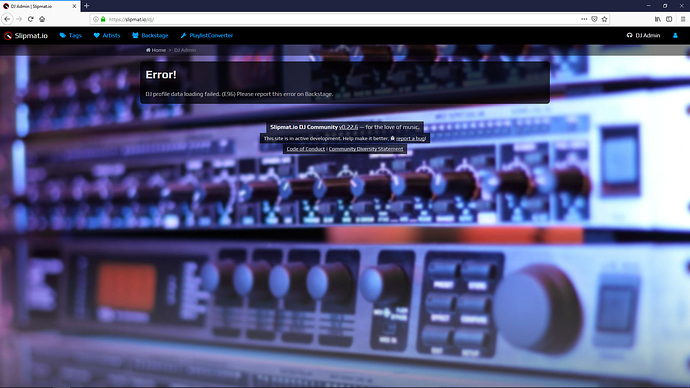Go to Backstage from navbar
The width and height of the screenshot is (690, 388).
point(150,36)
